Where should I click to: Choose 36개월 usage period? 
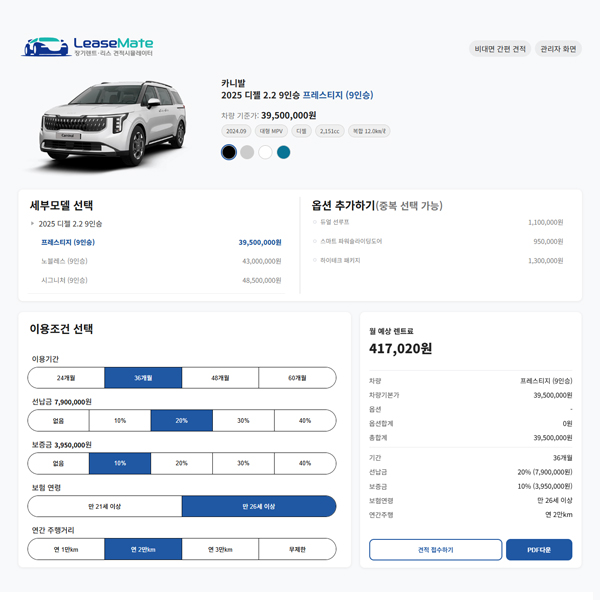point(143,378)
